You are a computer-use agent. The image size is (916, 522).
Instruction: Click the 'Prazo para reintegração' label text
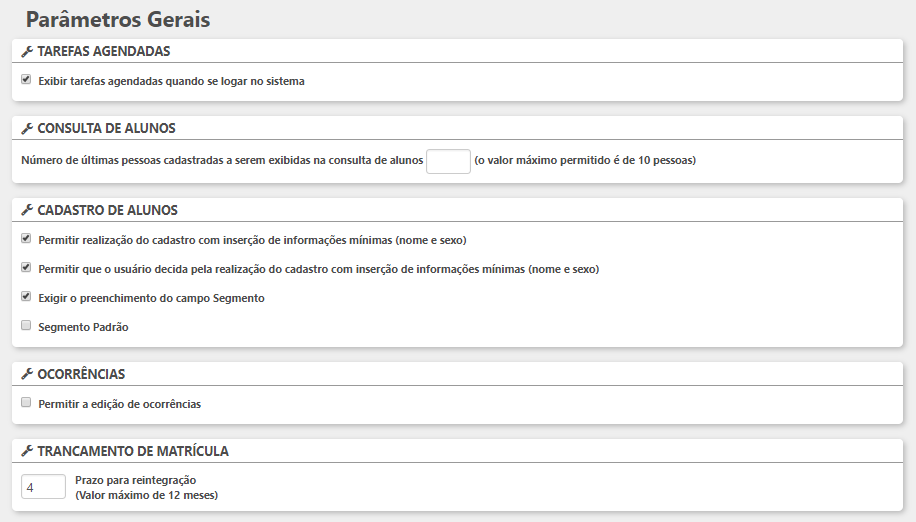tap(135, 480)
